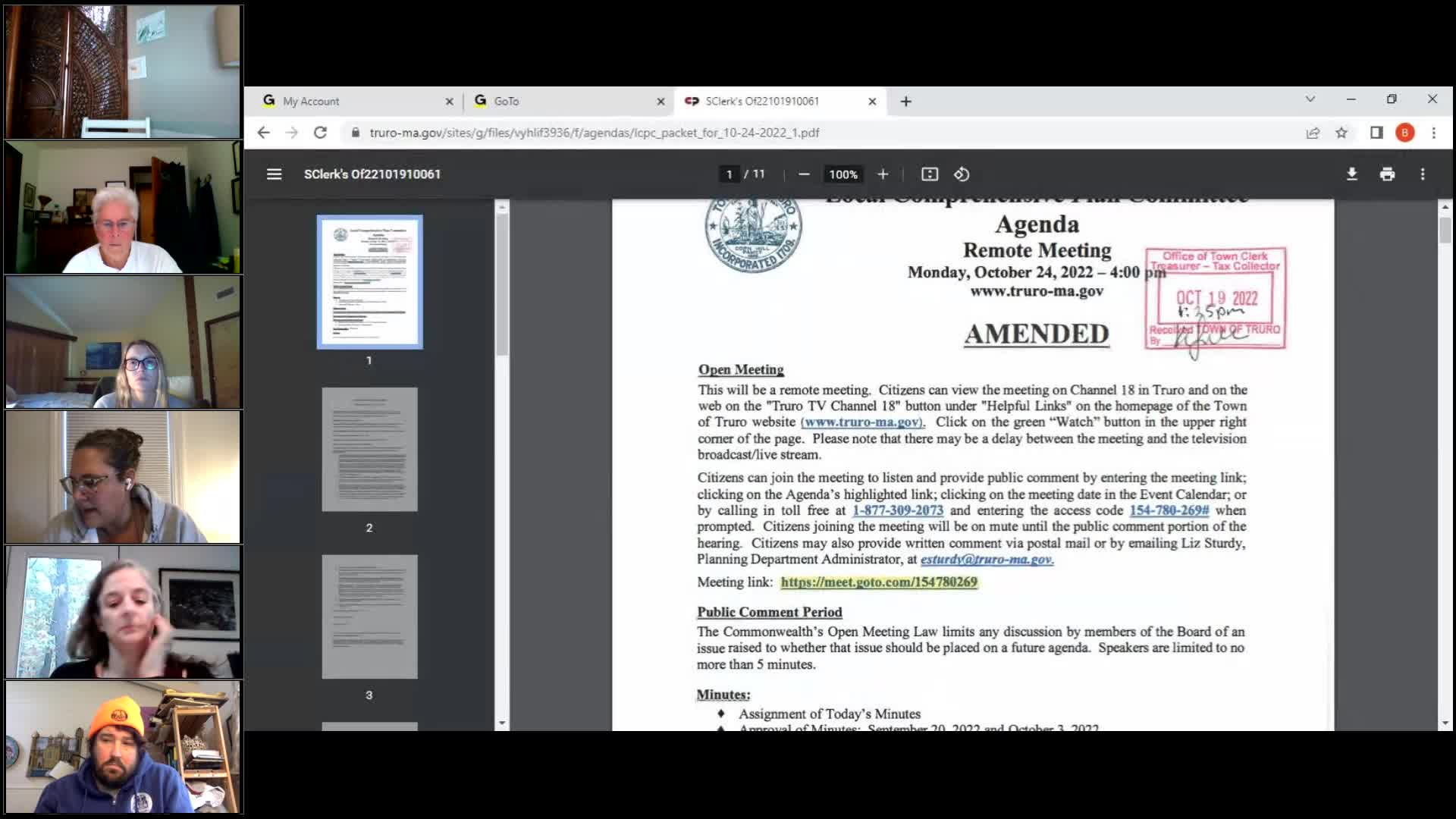Click the zoom in plus icon
Viewport: 1456px width, 819px height.
(x=883, y=174)
